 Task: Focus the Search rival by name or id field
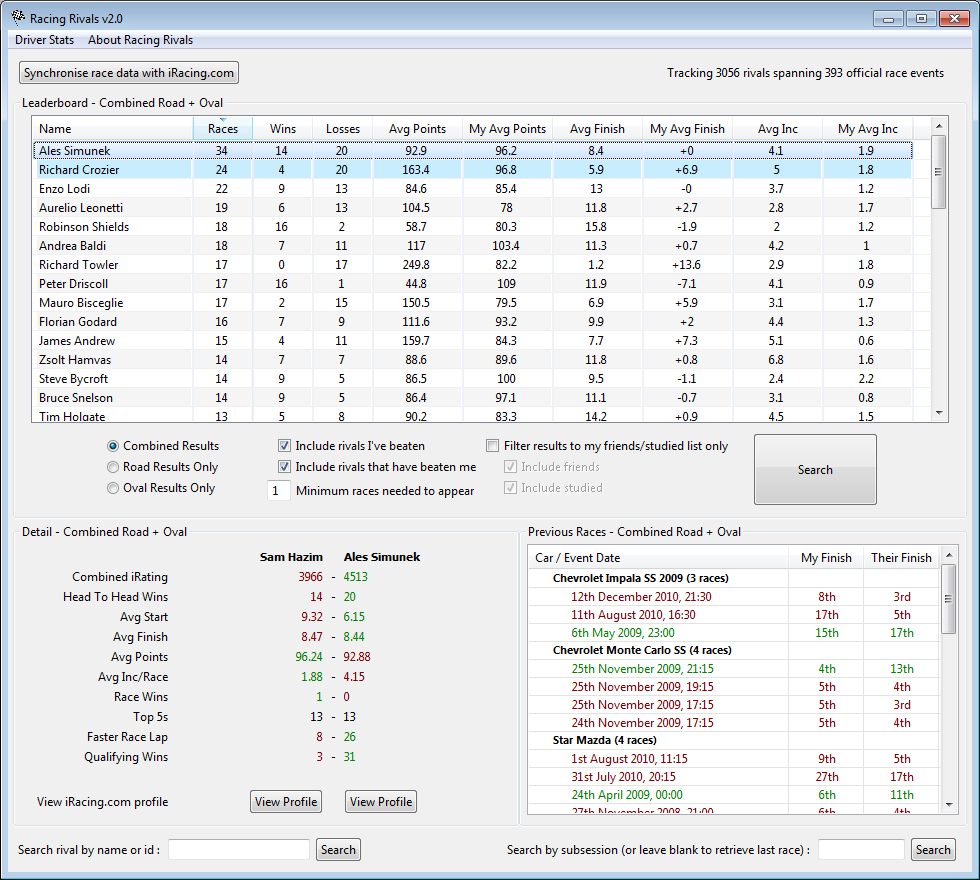click(x=239, y=850)
